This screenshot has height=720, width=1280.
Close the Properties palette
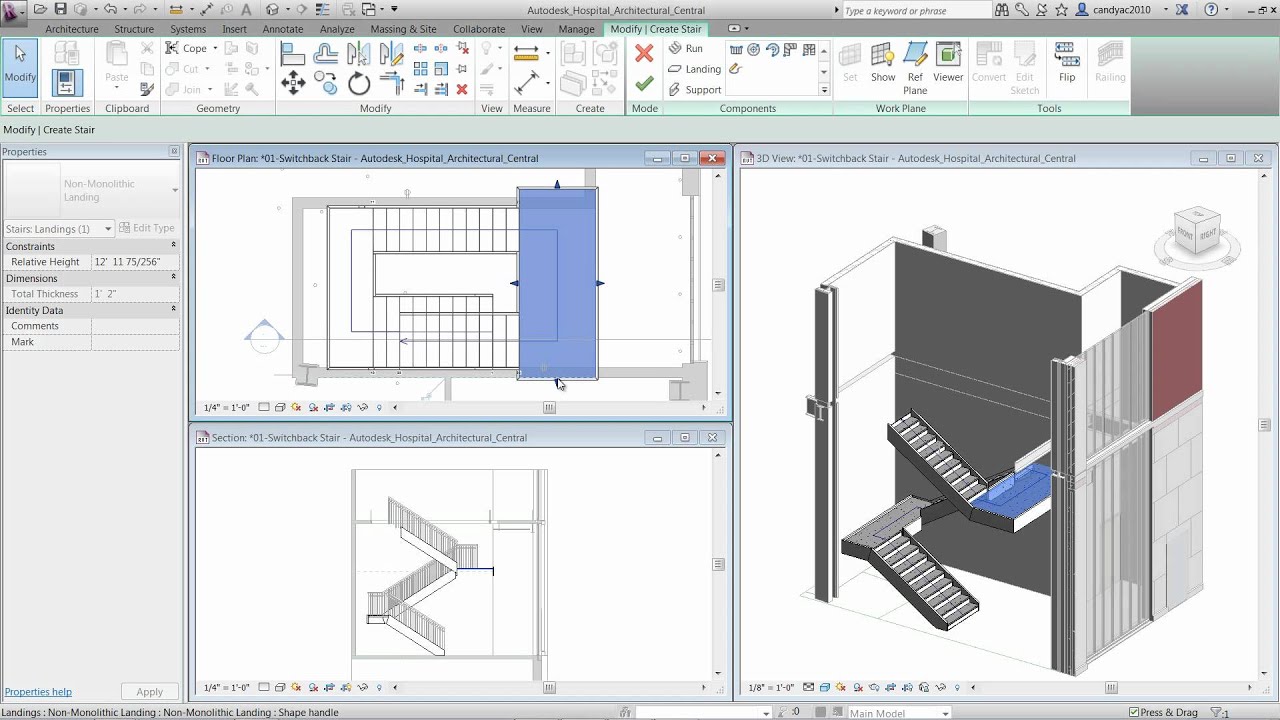pos(174,152)
